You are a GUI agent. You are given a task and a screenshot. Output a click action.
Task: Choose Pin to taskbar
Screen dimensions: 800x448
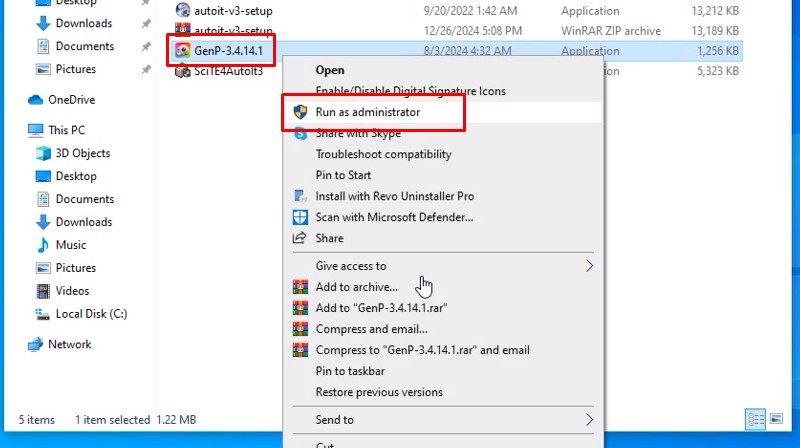coord(351,371)
